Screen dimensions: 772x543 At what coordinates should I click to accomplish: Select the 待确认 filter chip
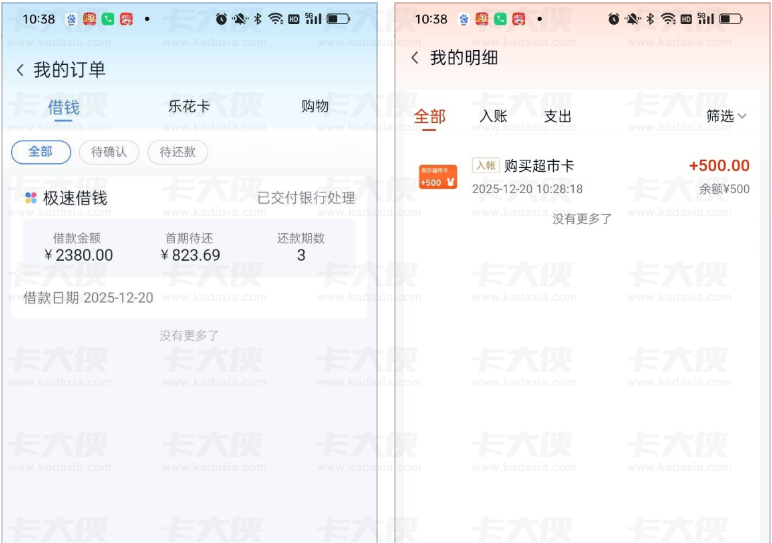tap(109, 152)
